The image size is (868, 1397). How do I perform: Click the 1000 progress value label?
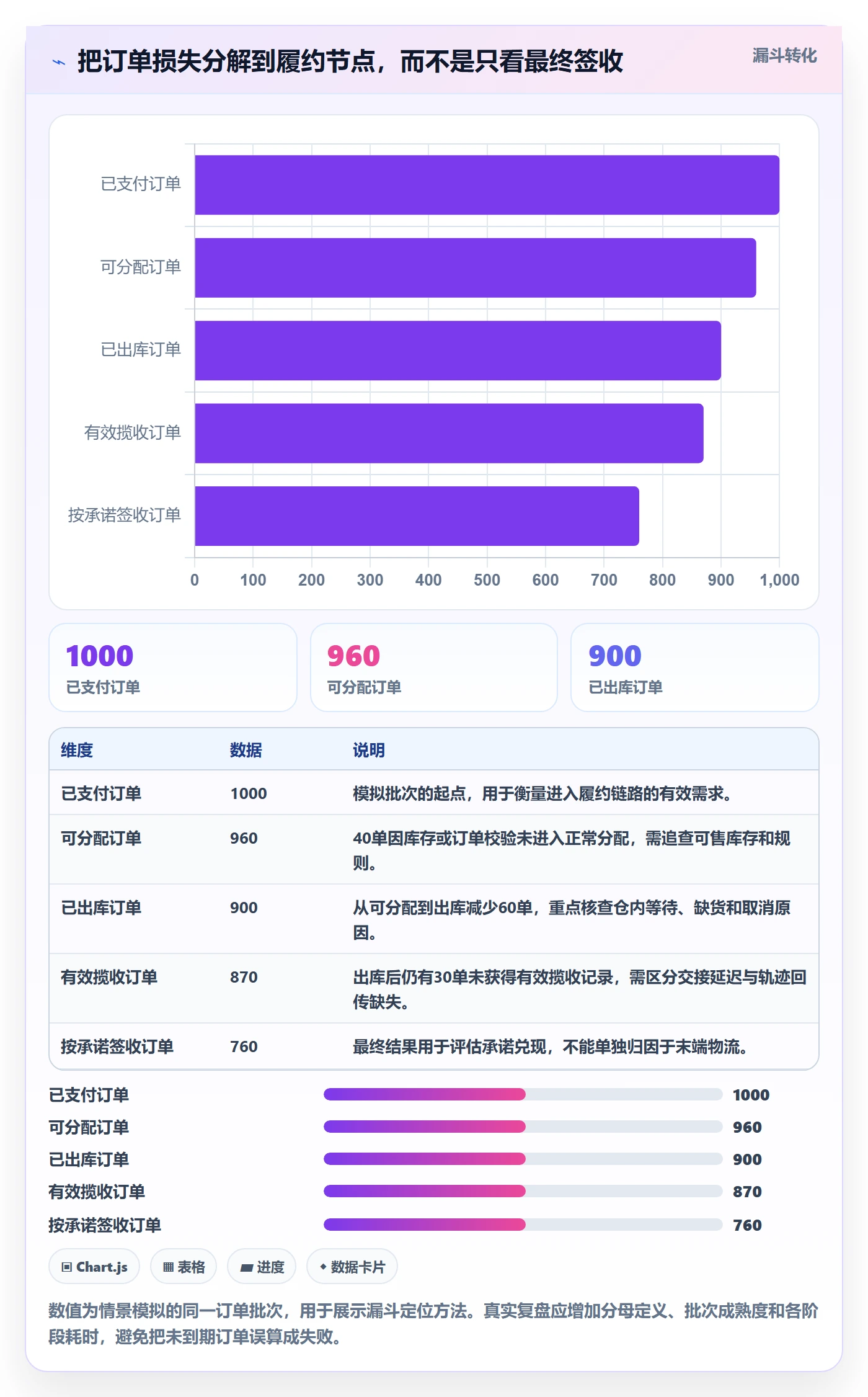(751, 1095)
